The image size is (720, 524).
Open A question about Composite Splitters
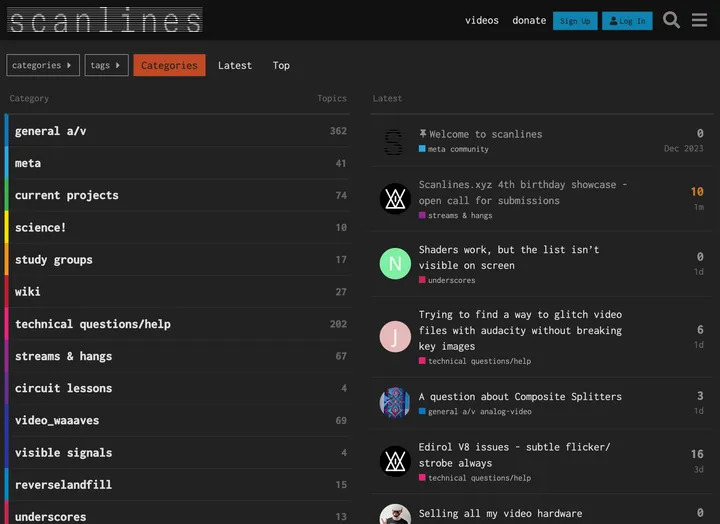click(520, 396)
